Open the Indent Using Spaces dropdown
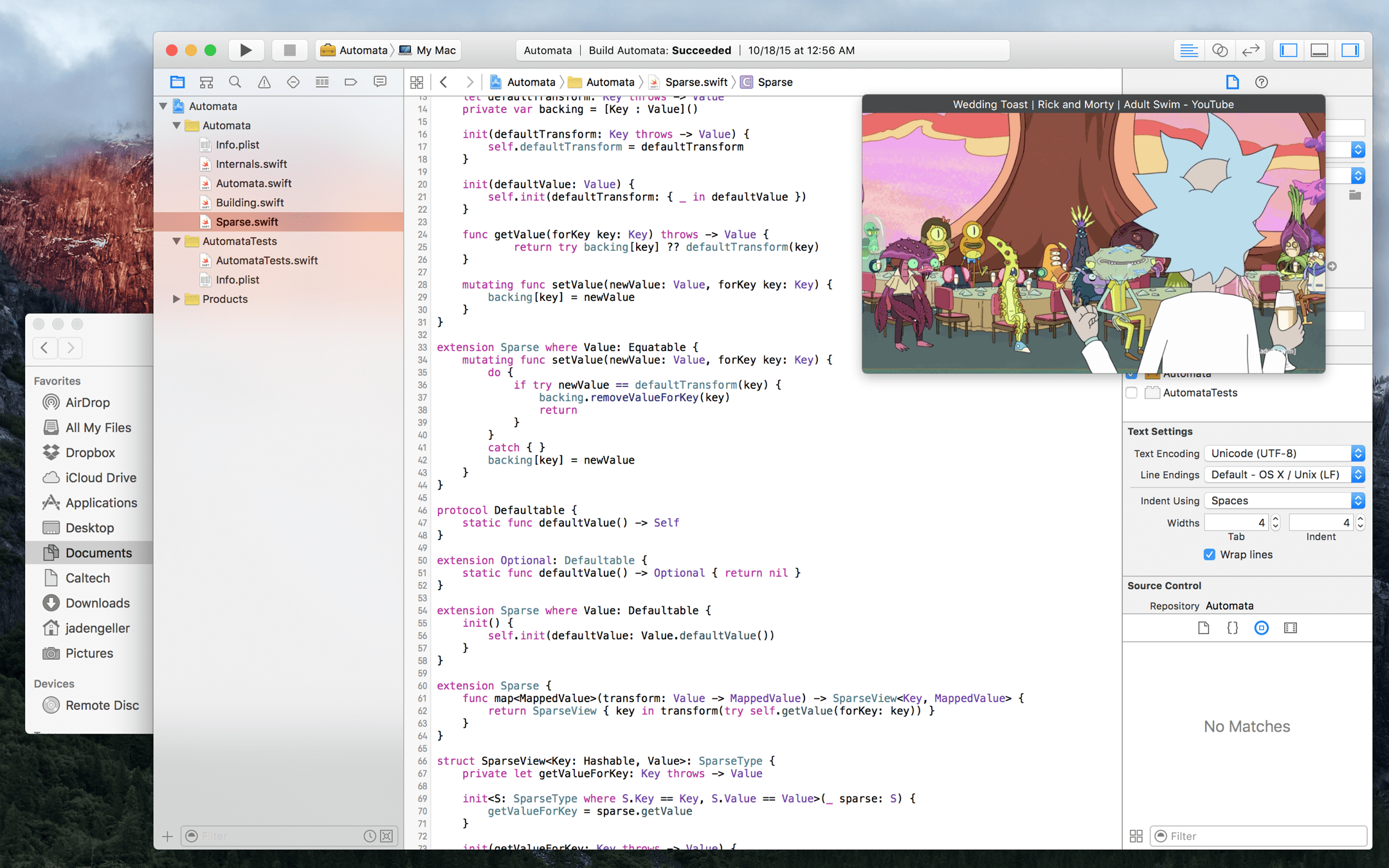The height and width of the screenshot is (868, 1389). click(1284, 501)
